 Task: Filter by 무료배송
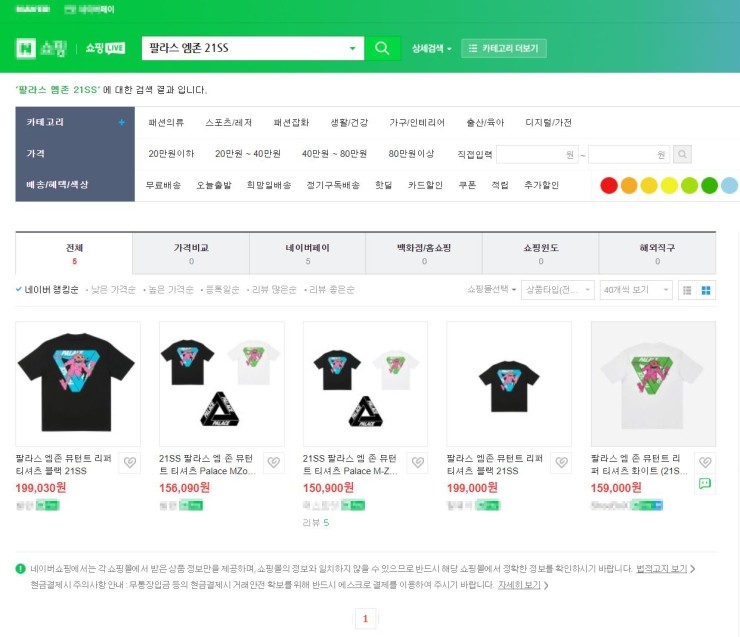coord(163,185)
